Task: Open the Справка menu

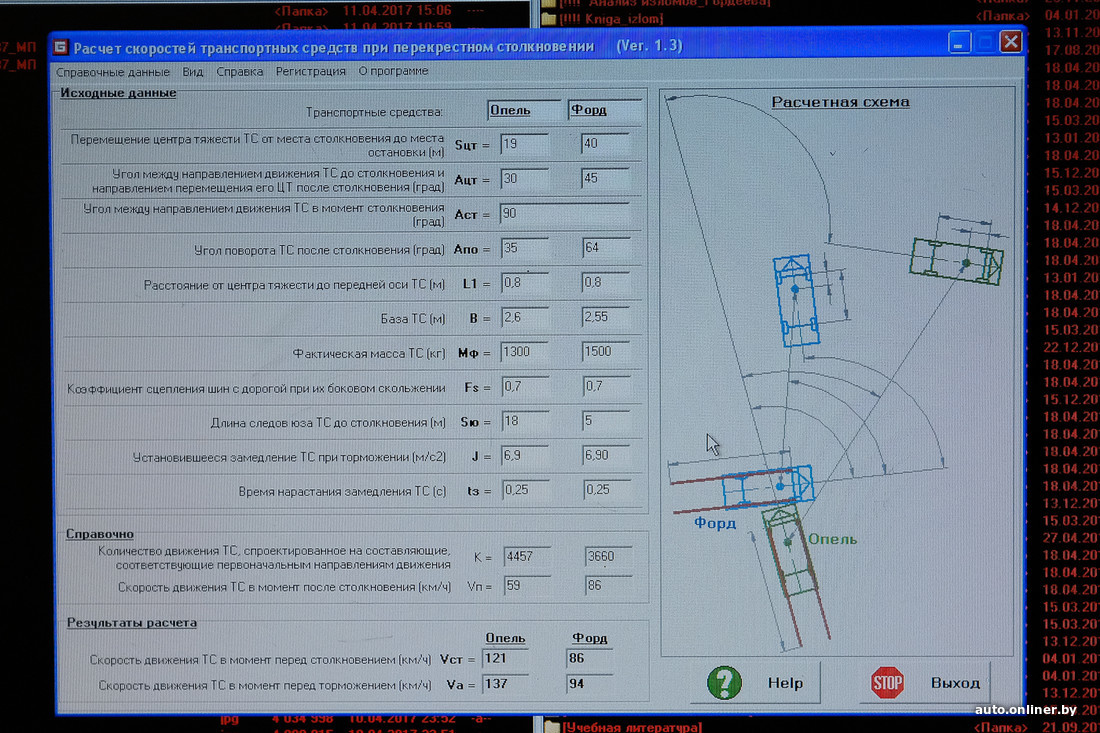Action: (239, 72)
